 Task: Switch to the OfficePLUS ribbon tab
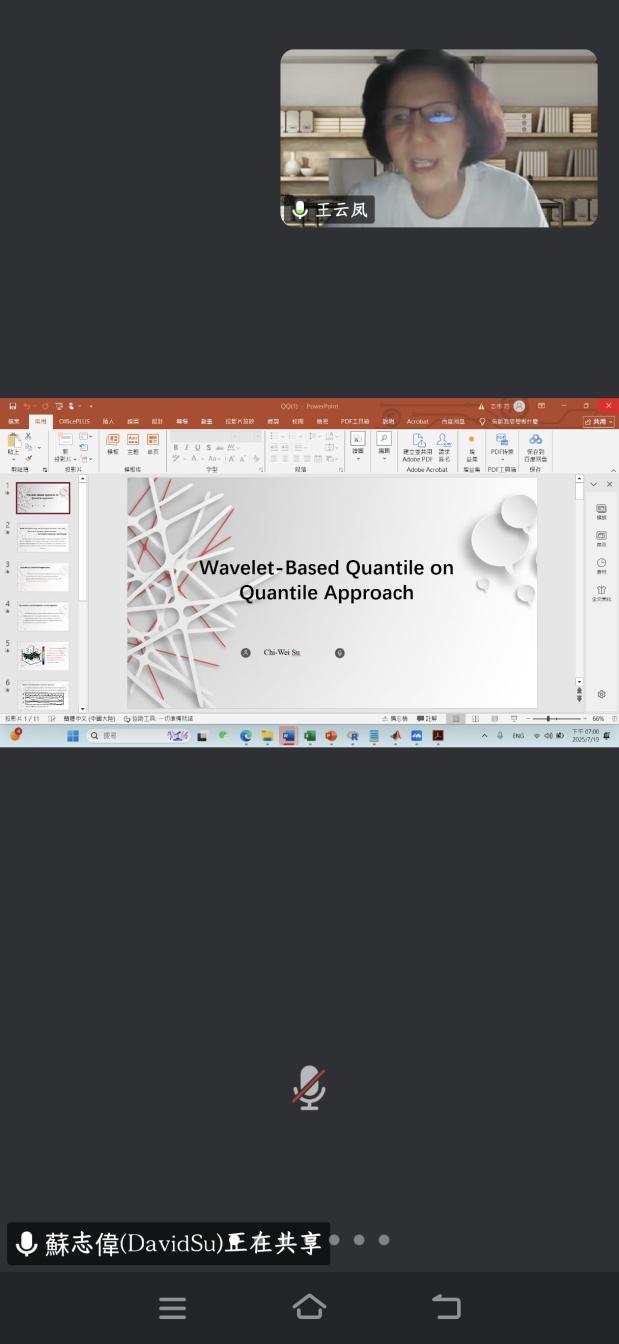[x=74, y=422]
